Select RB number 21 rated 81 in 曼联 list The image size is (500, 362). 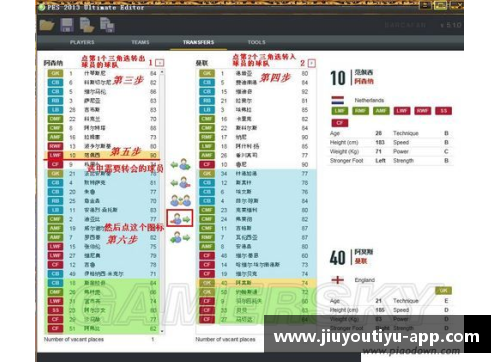click(x=256, y=100)
